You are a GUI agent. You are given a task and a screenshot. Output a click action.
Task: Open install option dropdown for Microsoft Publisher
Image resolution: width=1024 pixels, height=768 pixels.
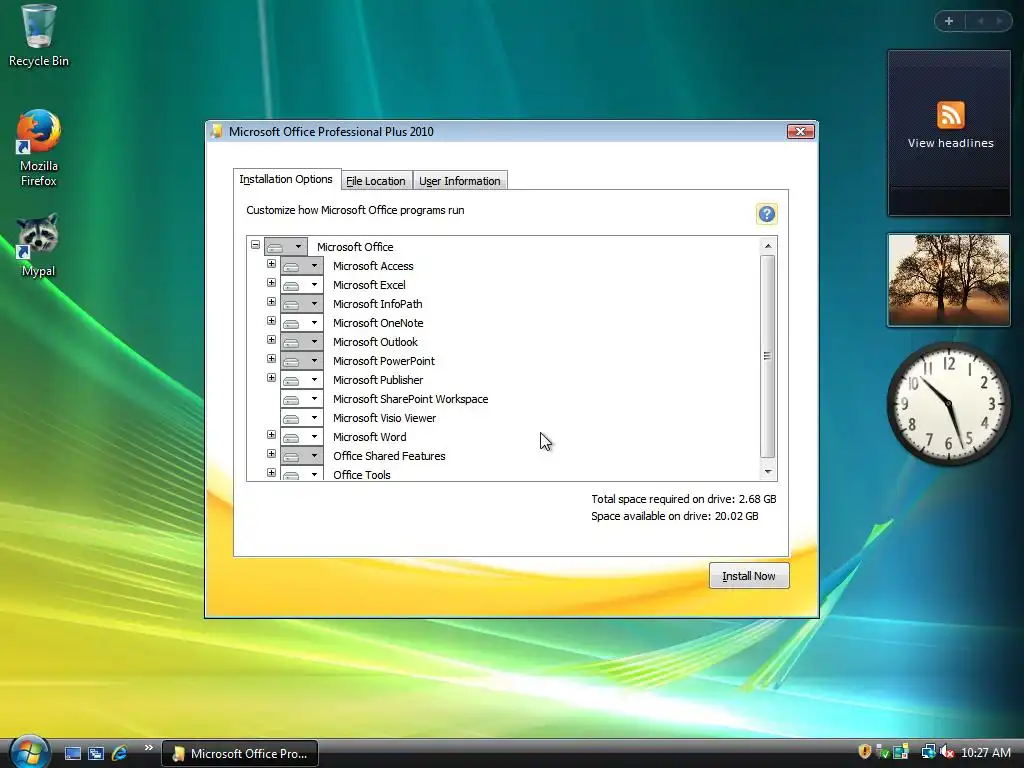click(x=302, y=379)
